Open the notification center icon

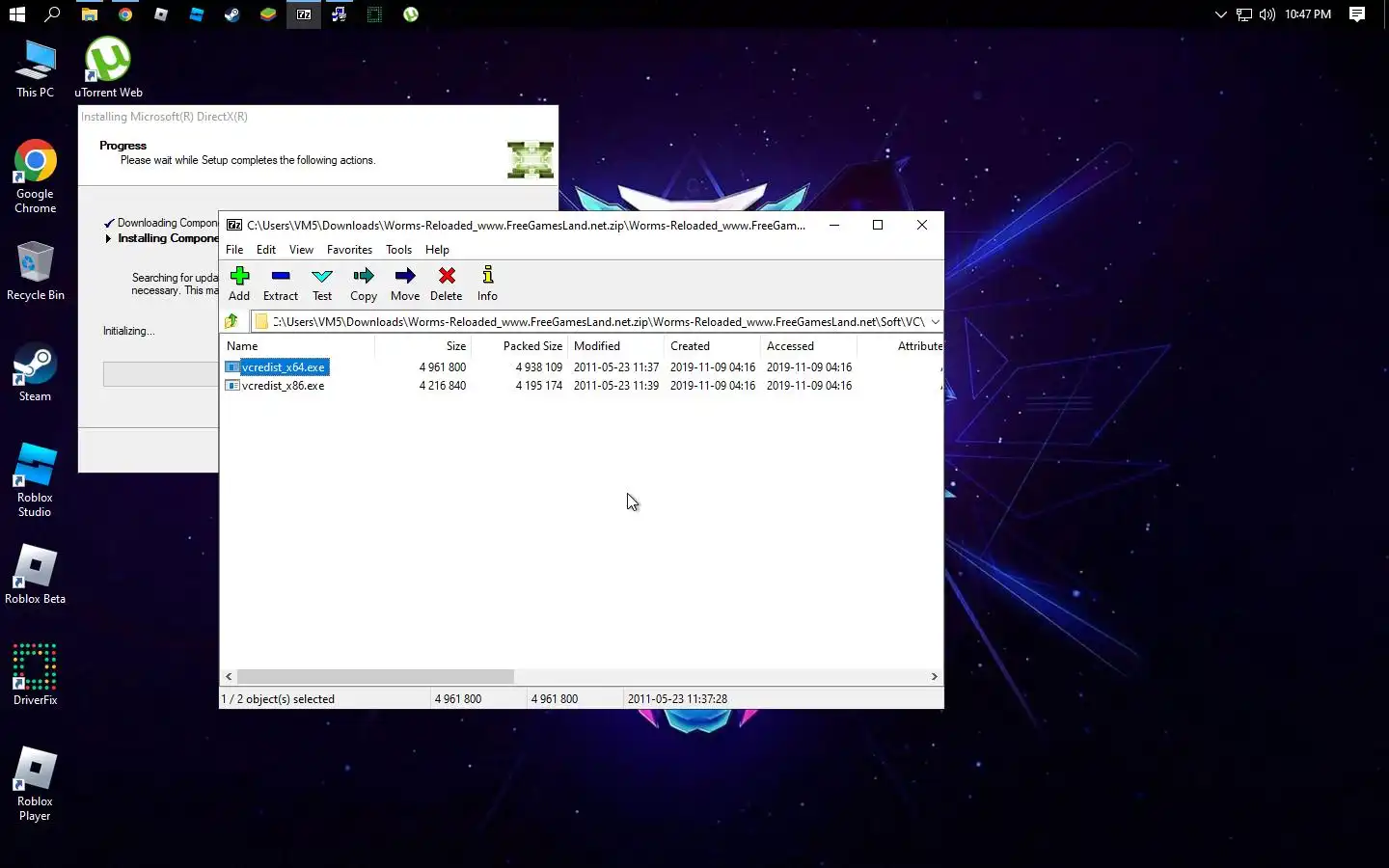click(x=1357, y=14)
